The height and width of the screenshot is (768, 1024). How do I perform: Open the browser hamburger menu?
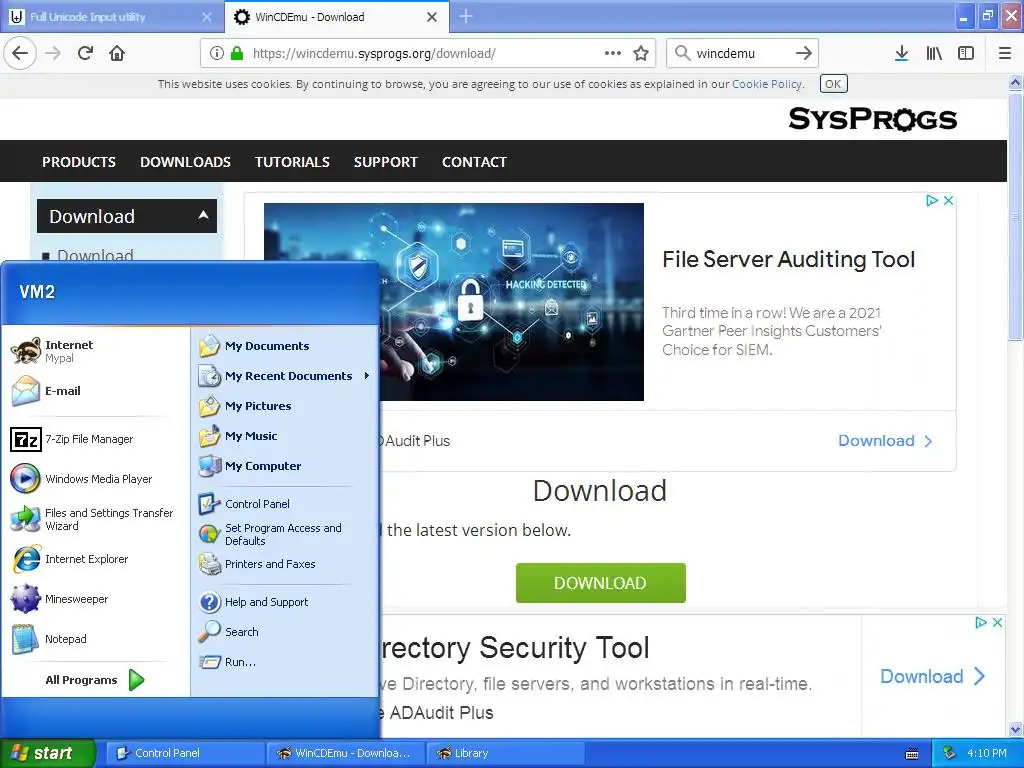[1005, 53]
